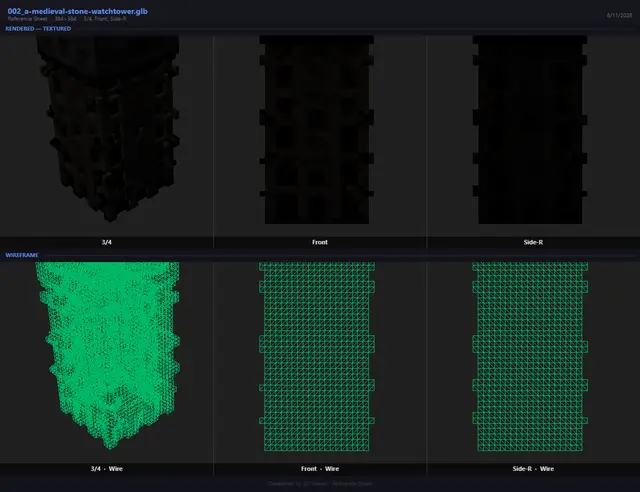Open the Front wireframe view thumbnail
The width and height of the screenshot is (640, 492).
(320, 362)
